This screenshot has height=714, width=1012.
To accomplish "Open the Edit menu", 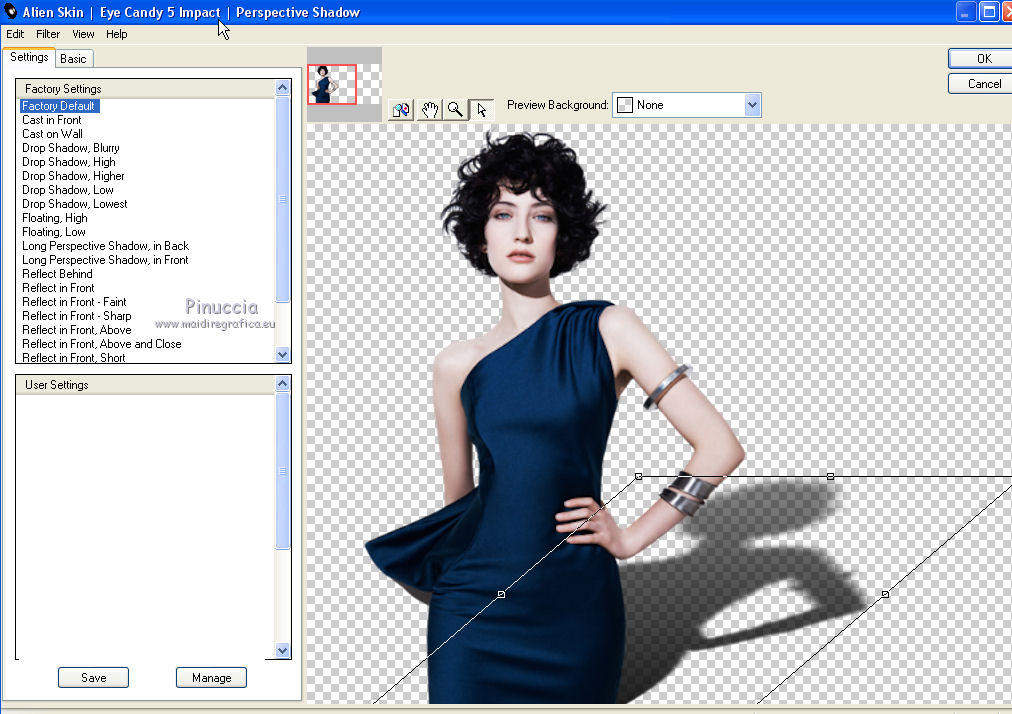I will coord(15,34).
